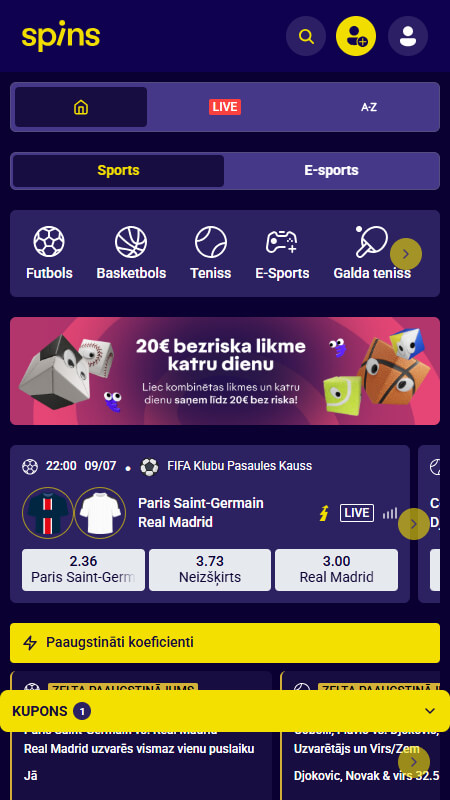Choose the Basketbols sport icon
The image size is (450, 800).
(x=131, y=242)
